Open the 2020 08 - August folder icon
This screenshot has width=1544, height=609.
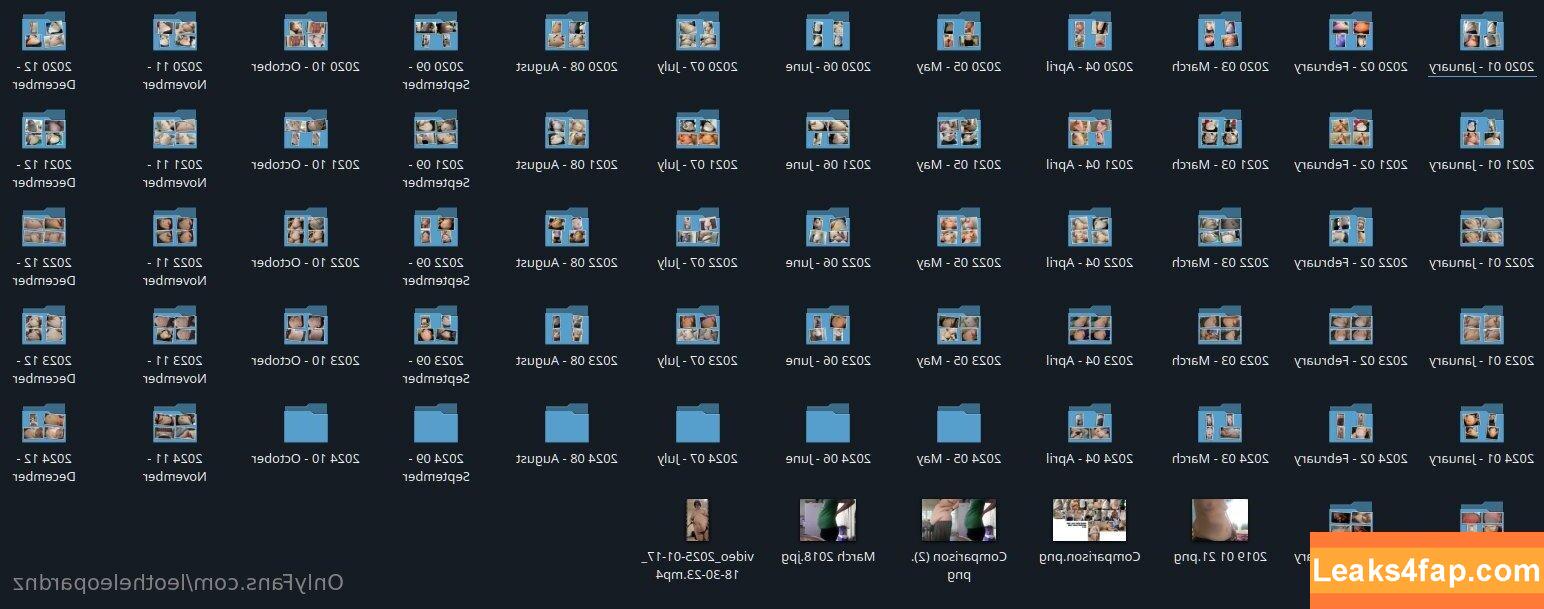point(567,32)
